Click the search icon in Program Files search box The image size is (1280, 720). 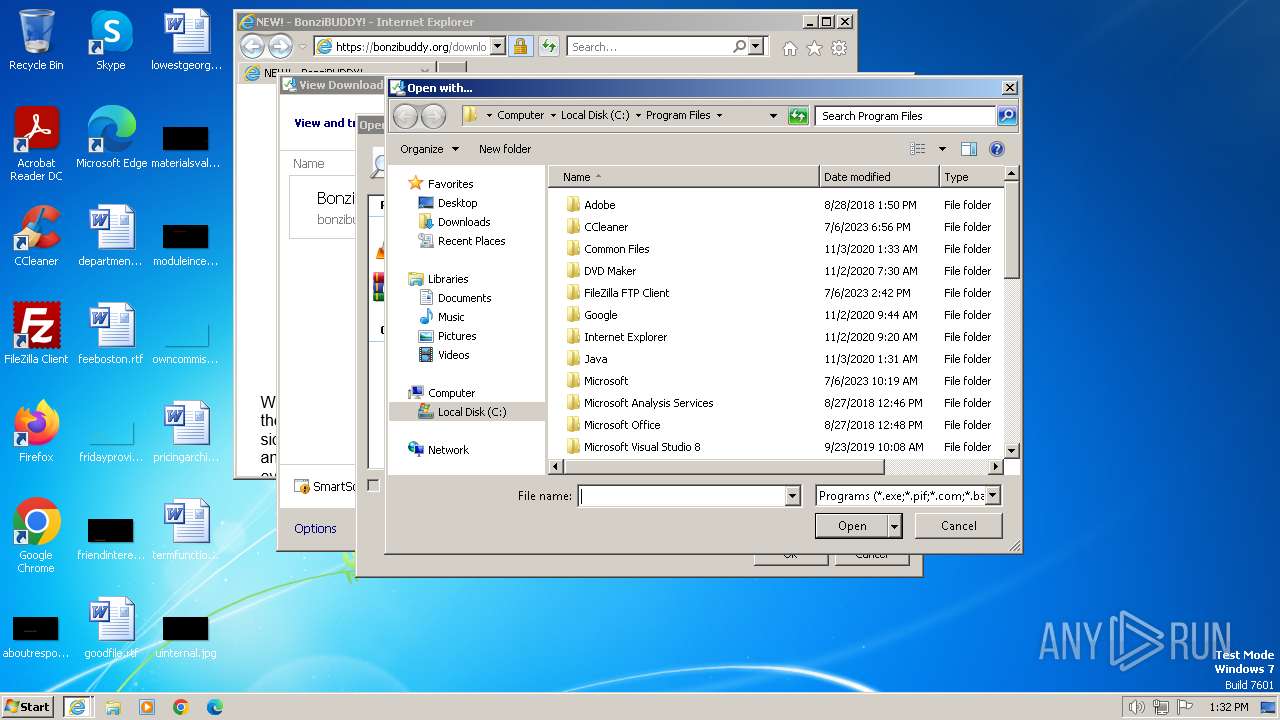coord(1007,116)
